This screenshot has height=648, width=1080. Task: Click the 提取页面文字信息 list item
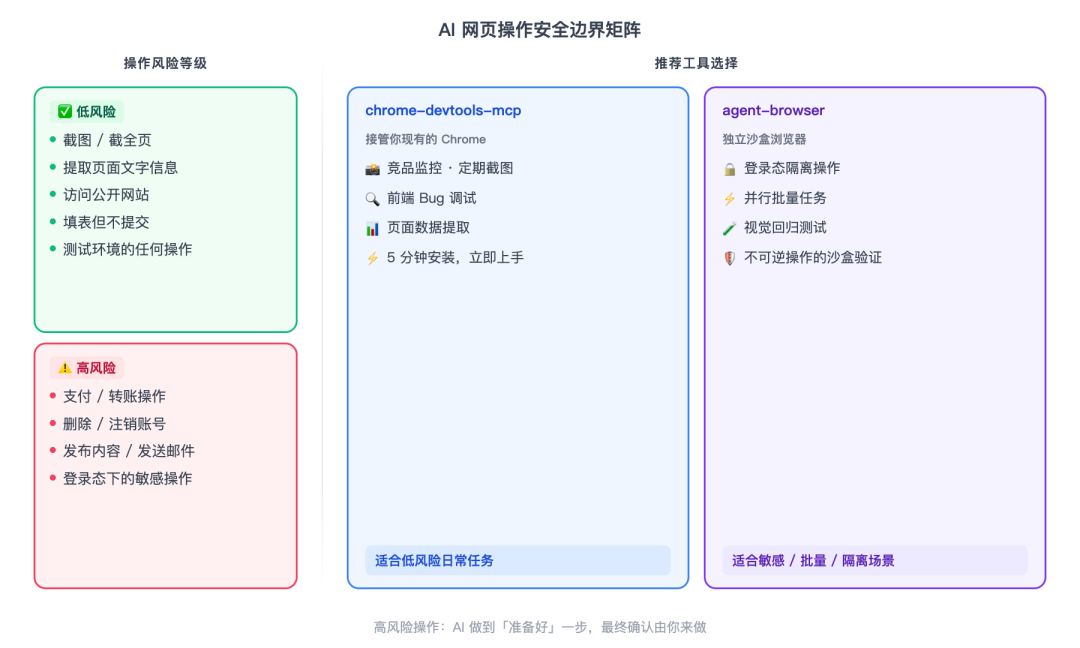[121, 167]
